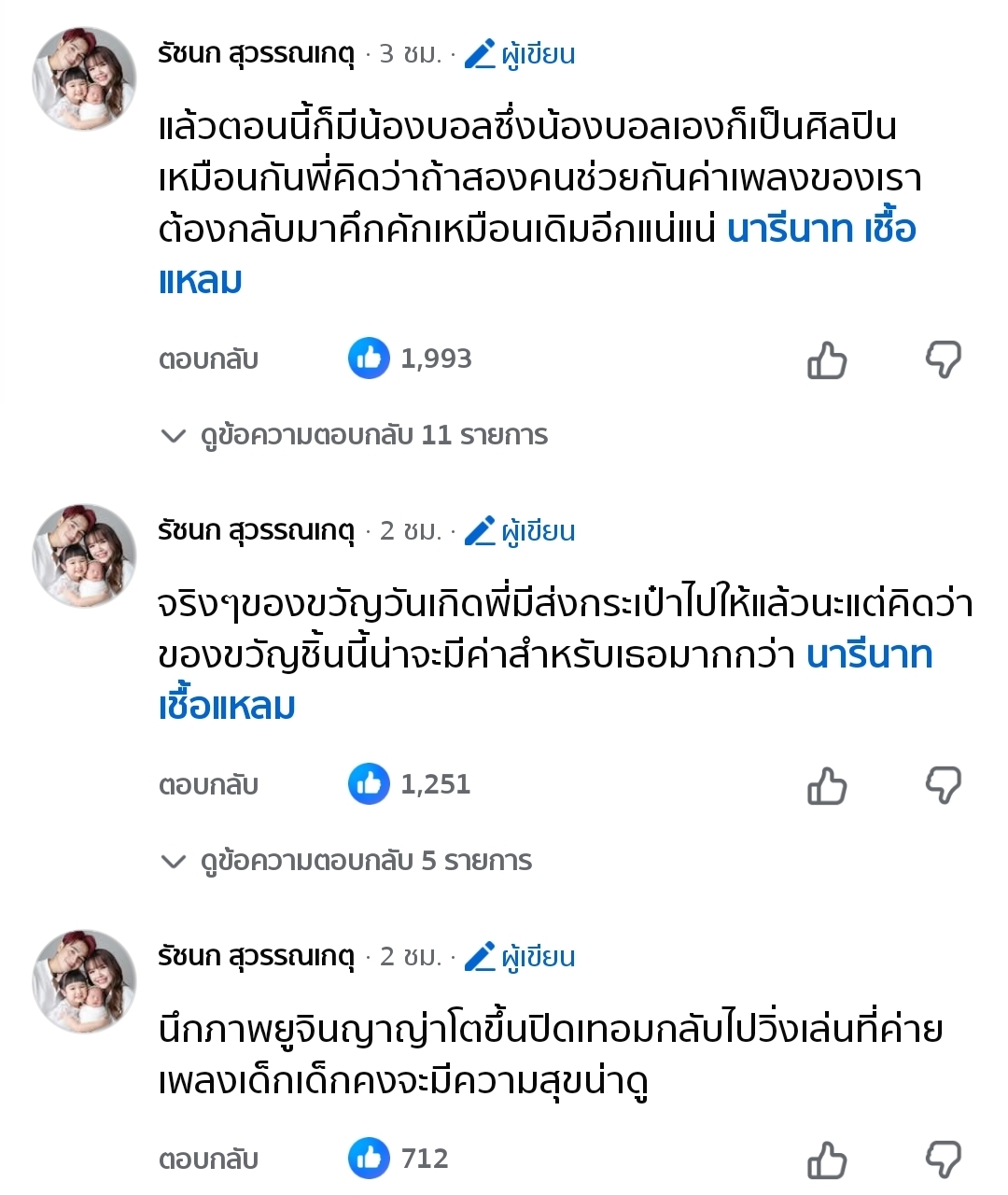Expand the 5 replies on second comment
The height and width of the screenshot is (1195, 1008).
click(347, 861)
